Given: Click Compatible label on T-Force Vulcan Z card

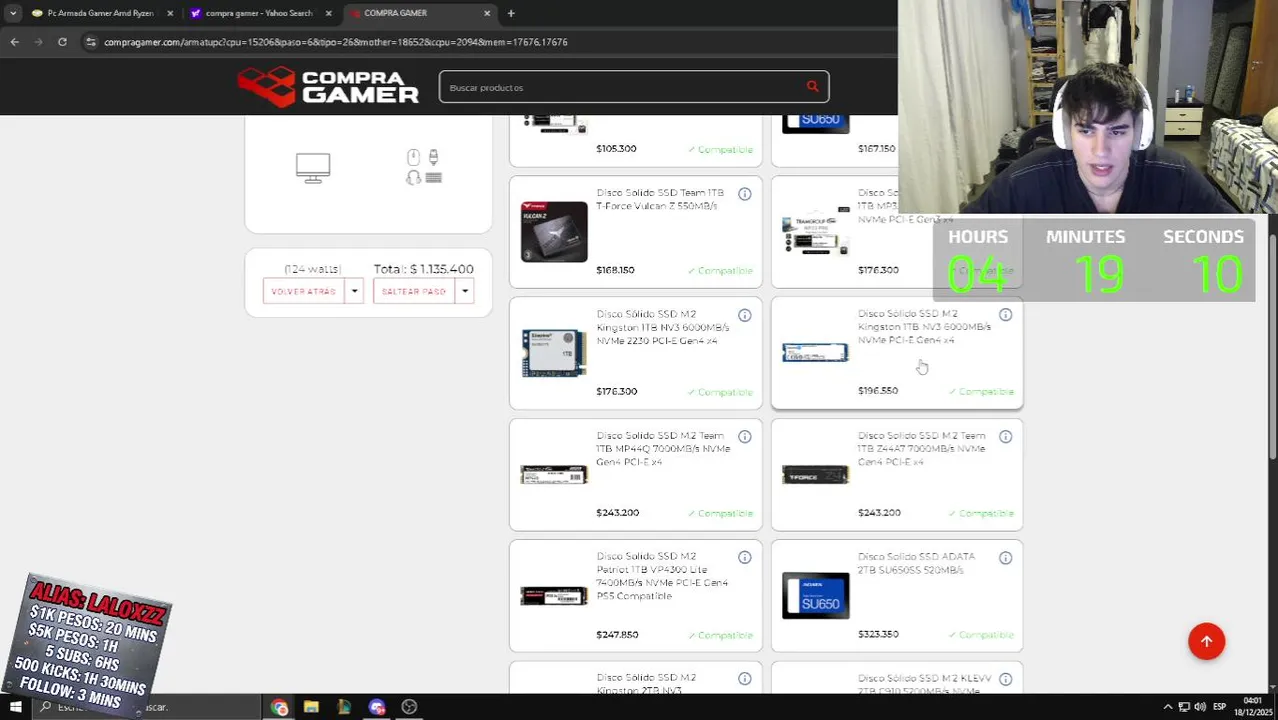Looking at the screenshot, I should click(x=720, y=270).
